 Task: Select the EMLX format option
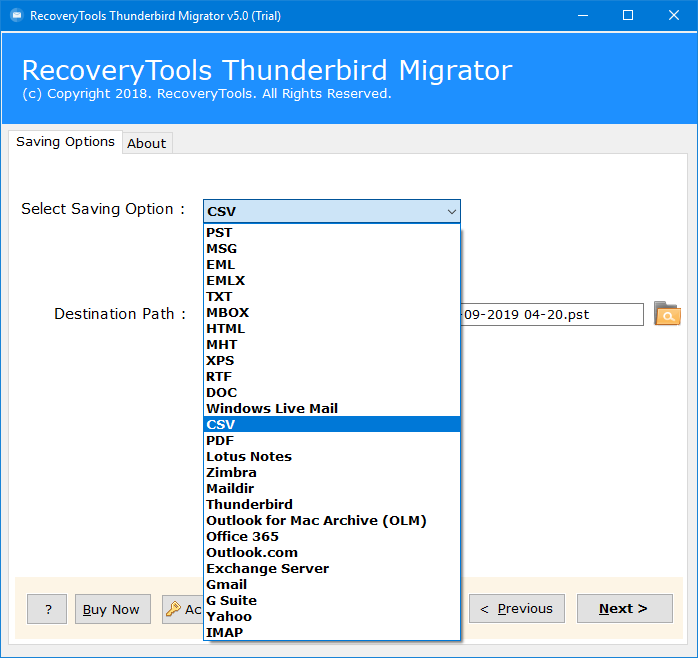pyautogui.click(x=332, y=280)
